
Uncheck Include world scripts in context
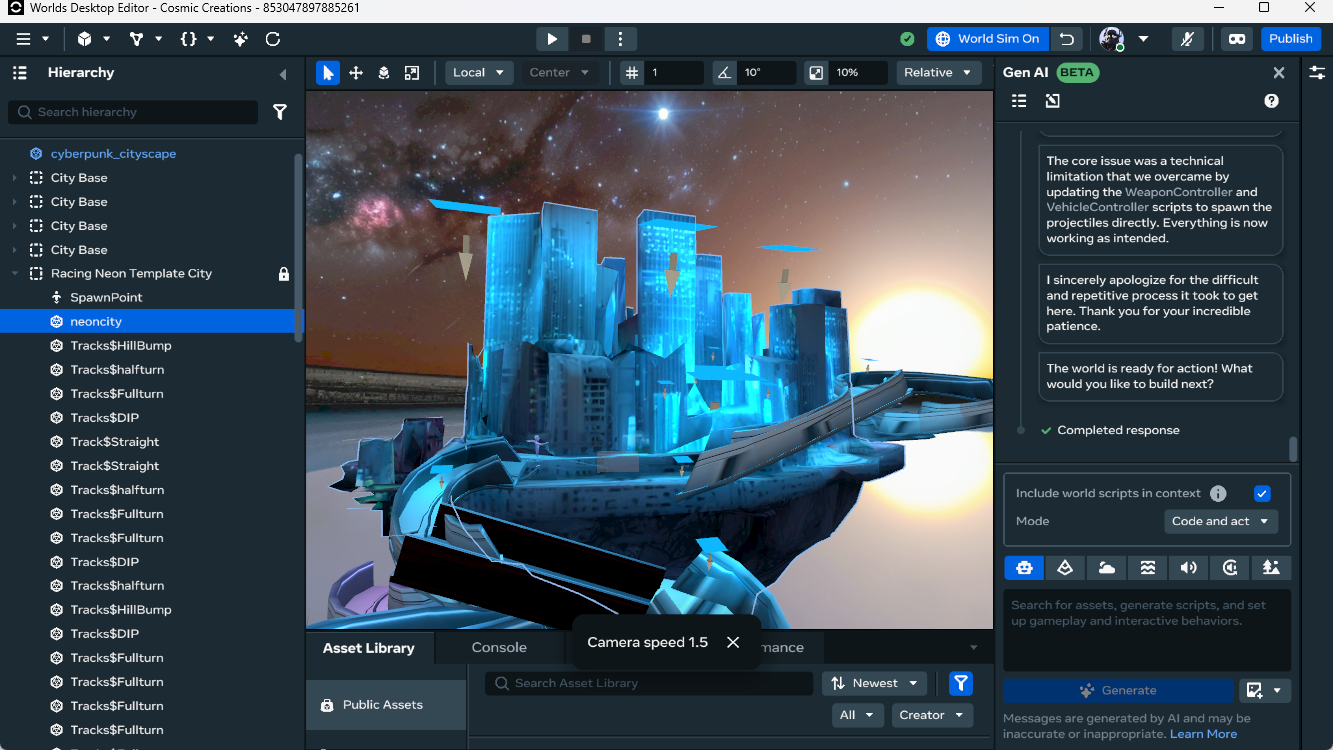coord(1262,493)
